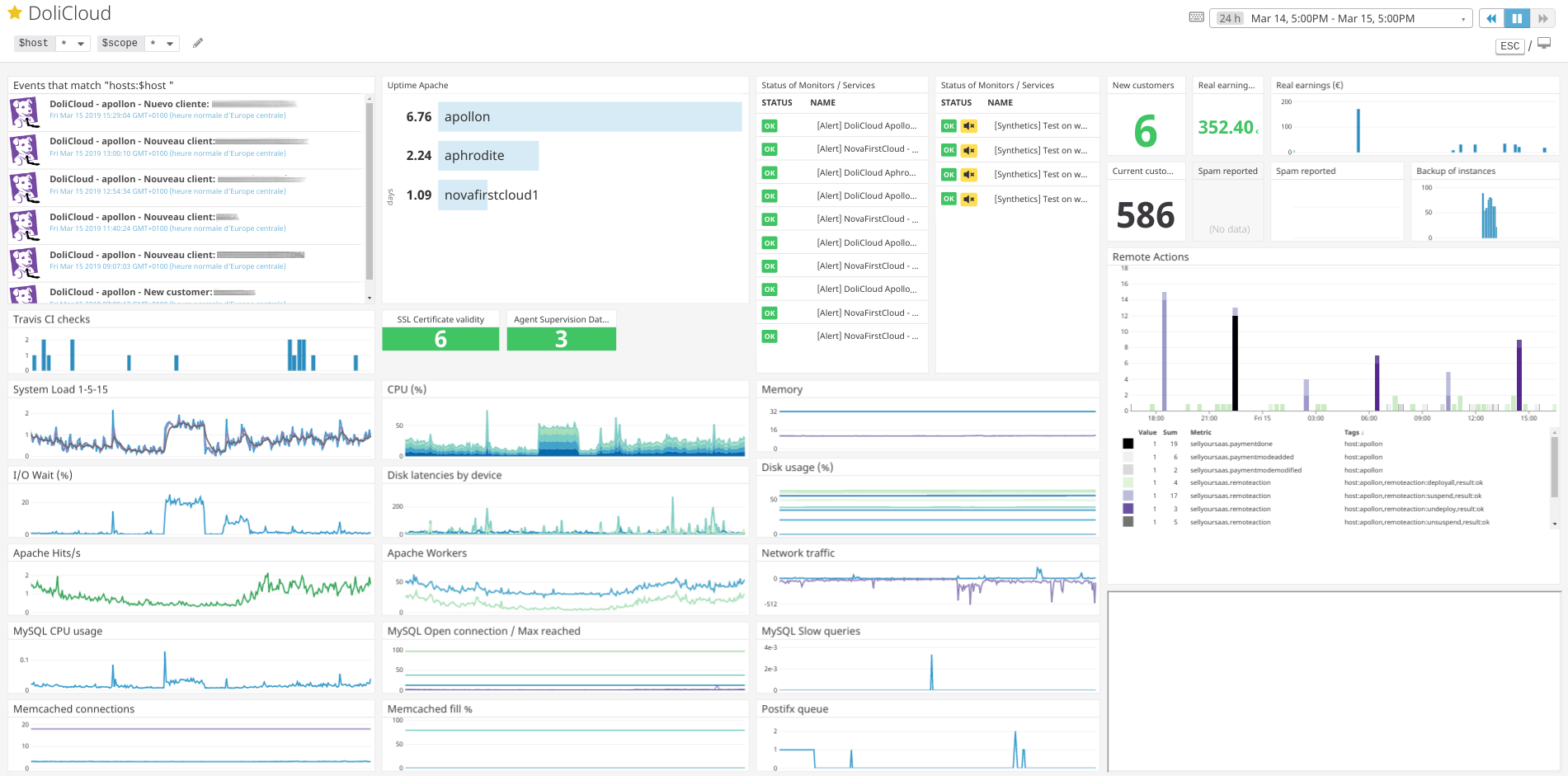
Task: Click the avatar of the 13:00:10 Nouveau client event
Action: pos(26,150)
